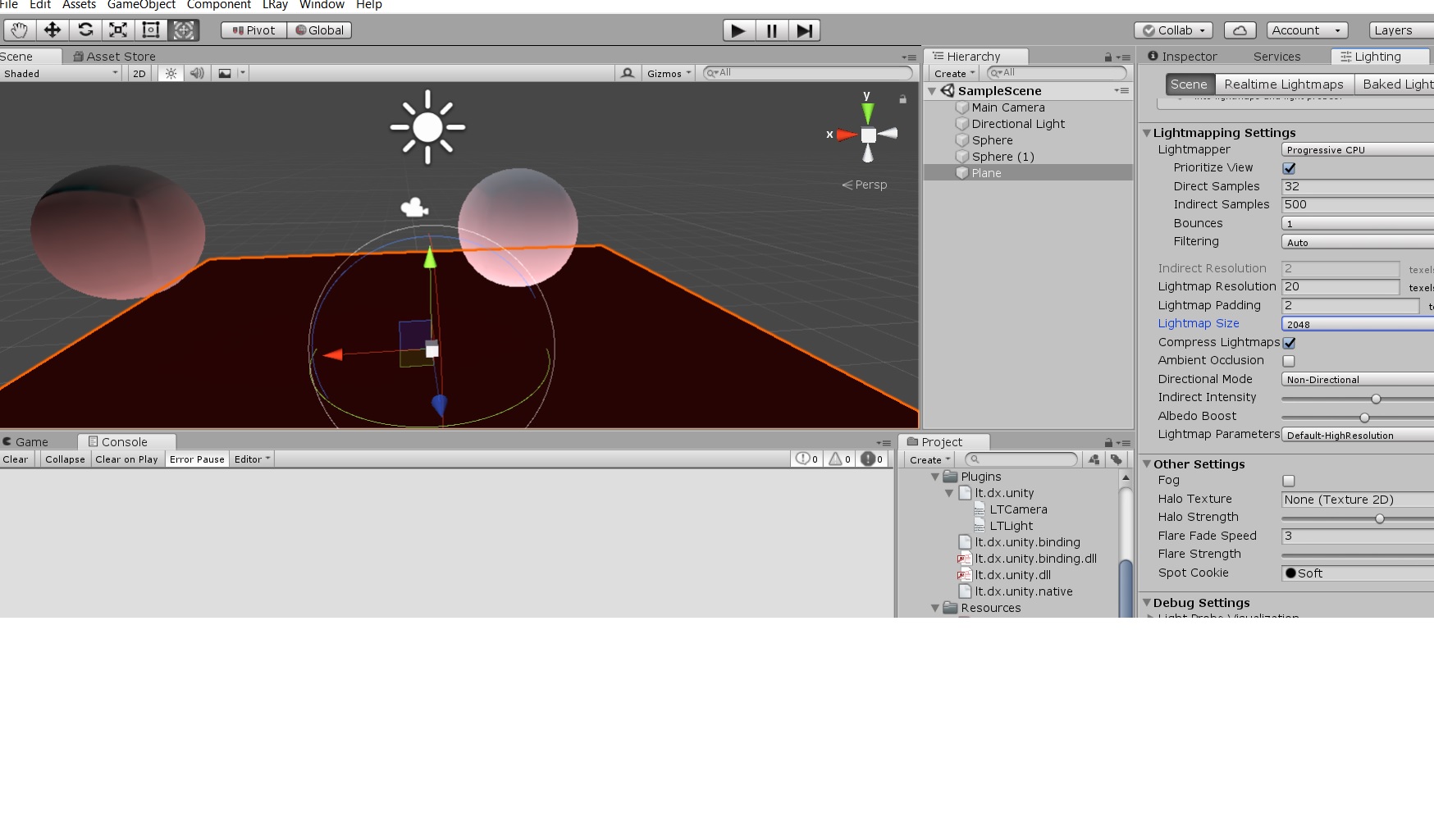Click the Directional Light sun gizmo
The width and height of the screenshot is (1434, 840).
(x=427, y=127)
